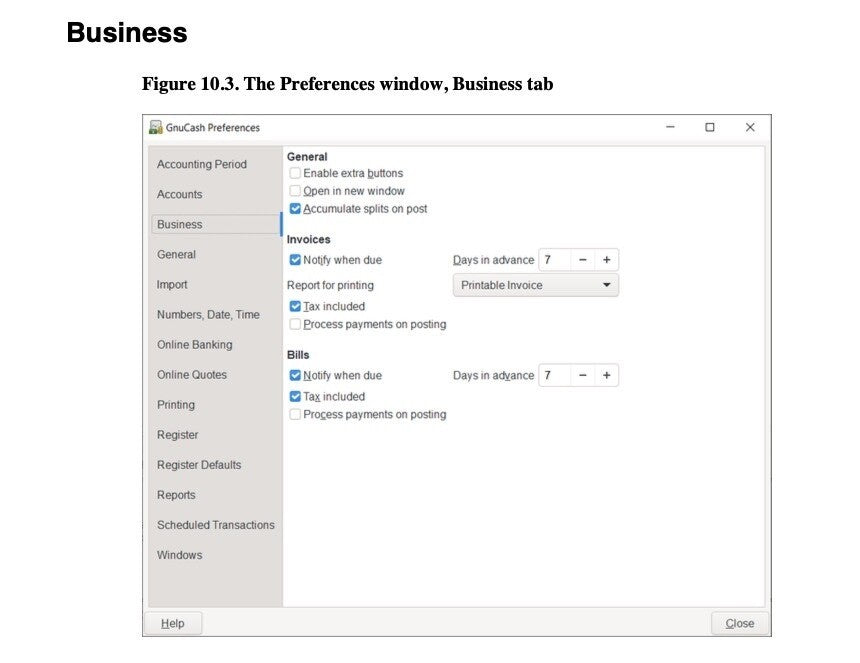Open the "Printable Invoice" dropdown
The height and width of the screenshot is (663, 860).
point(535,285)
